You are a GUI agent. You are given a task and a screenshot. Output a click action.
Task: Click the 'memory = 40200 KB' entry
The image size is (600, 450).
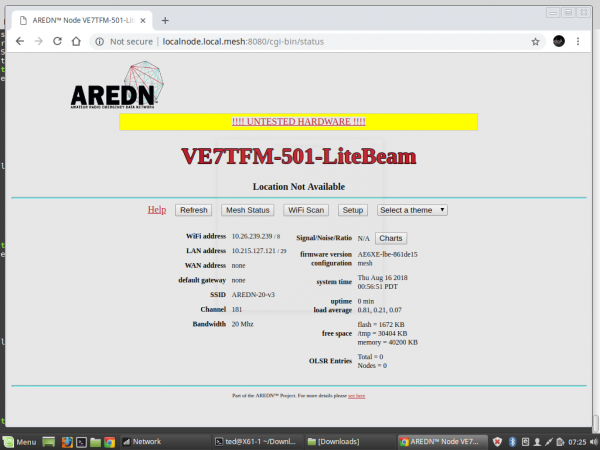[x=387, y=342]
